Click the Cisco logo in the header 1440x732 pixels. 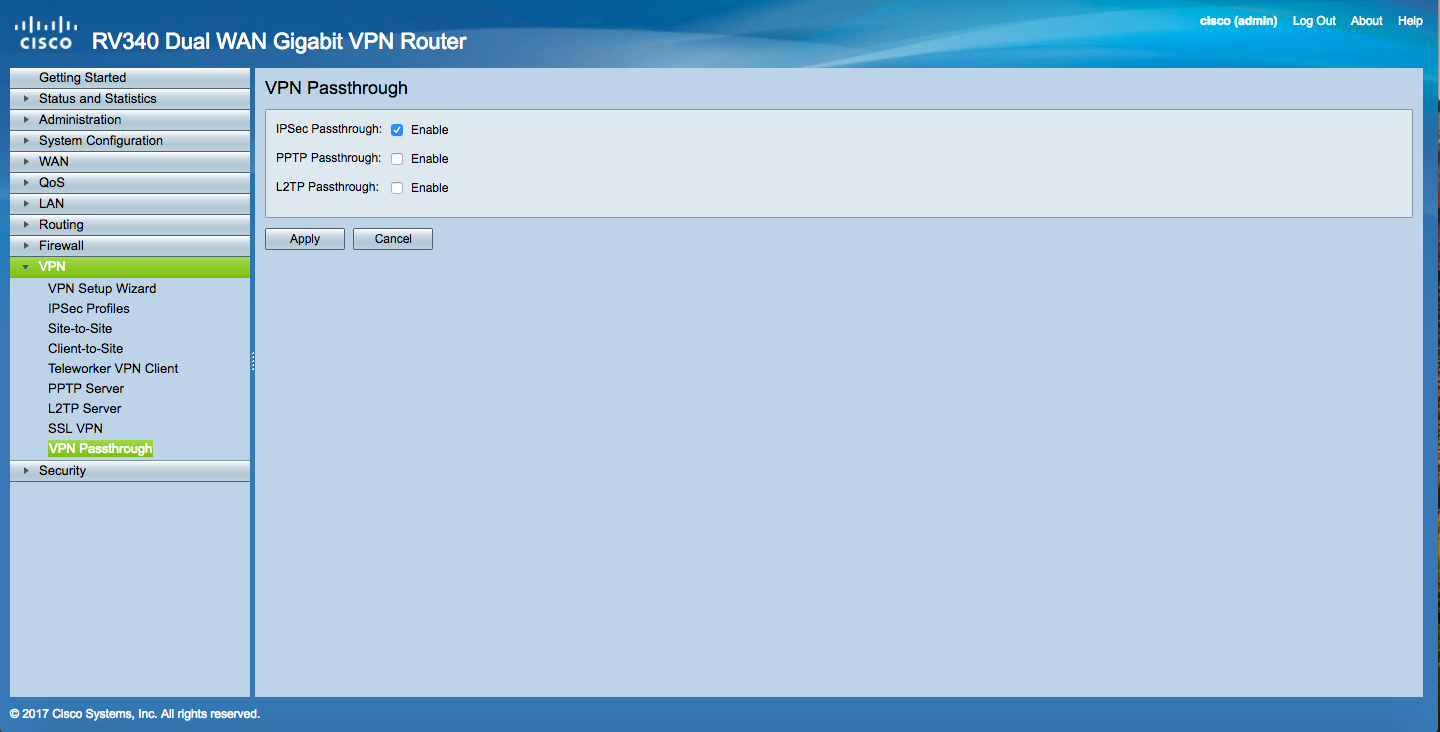point(47,32)
